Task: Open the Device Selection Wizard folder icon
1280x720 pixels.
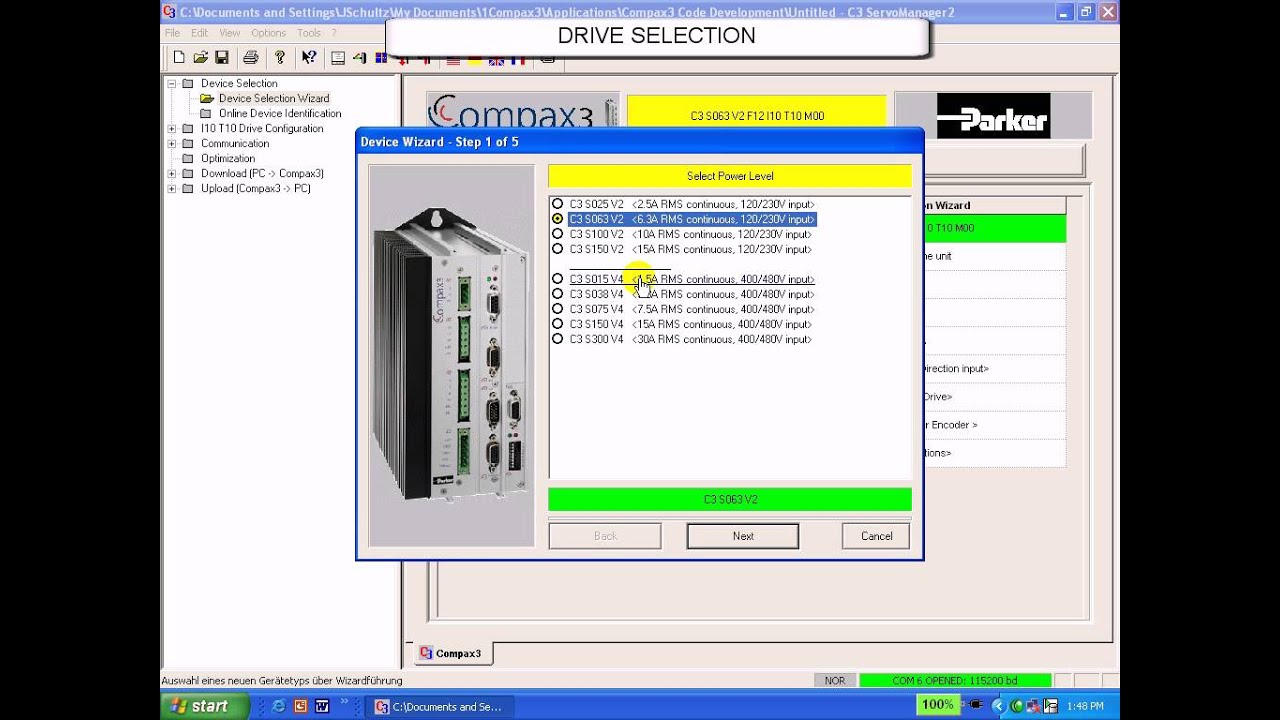Action: click(206, 98)
